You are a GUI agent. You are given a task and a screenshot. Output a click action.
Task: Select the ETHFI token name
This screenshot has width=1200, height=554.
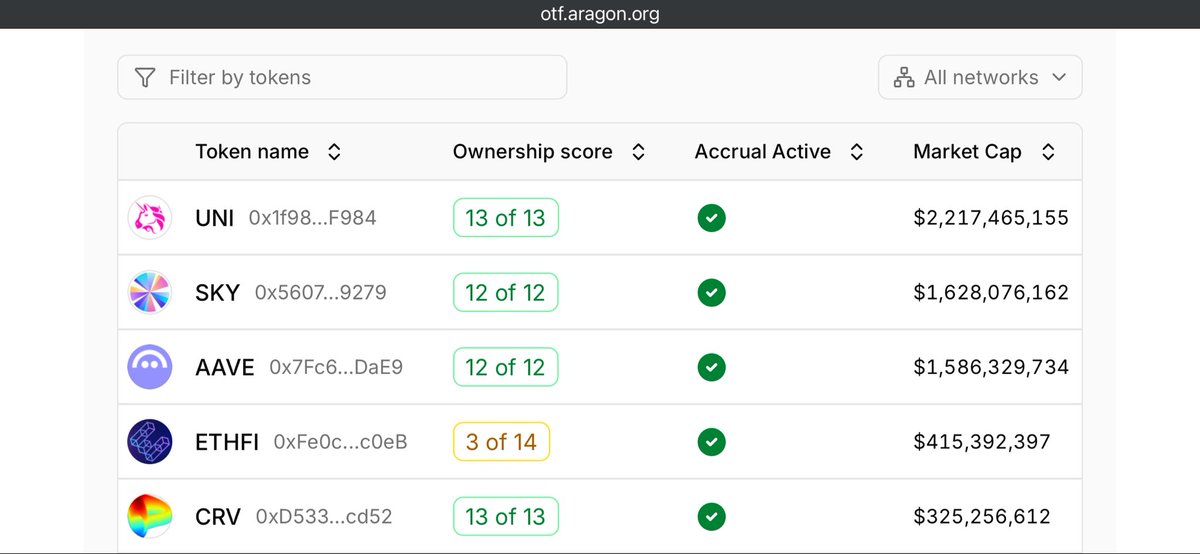pyautogui.click(x=227, y=442)
